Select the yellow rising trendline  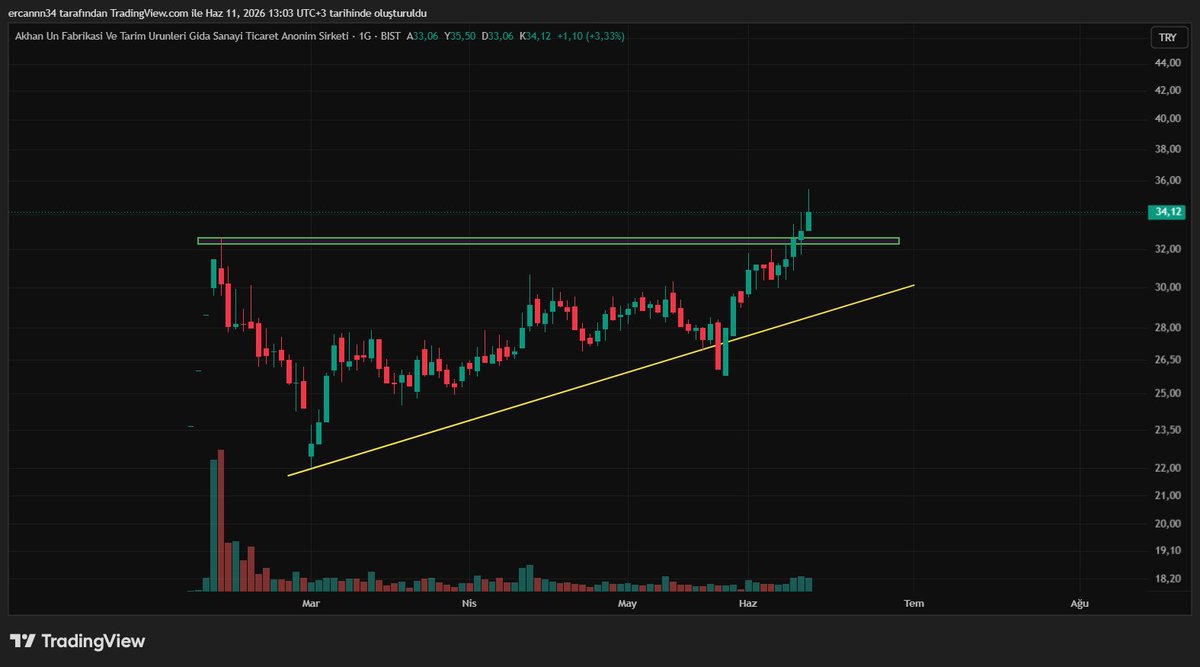pyautogui.click(x=600, y=380)
